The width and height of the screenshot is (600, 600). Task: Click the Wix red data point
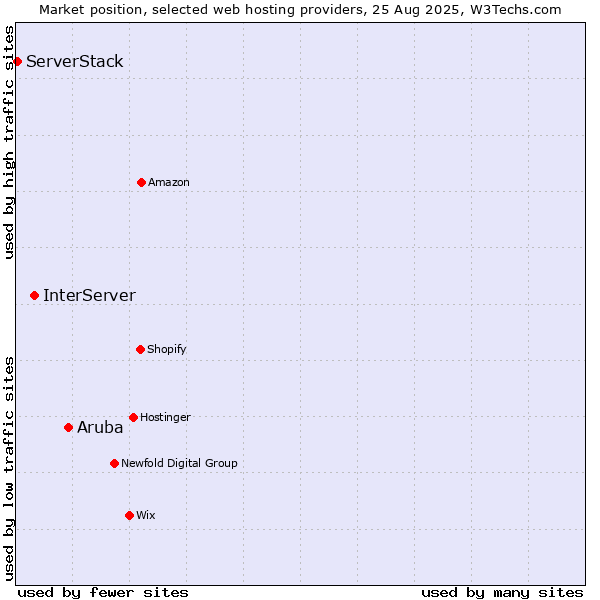(129, 516)
